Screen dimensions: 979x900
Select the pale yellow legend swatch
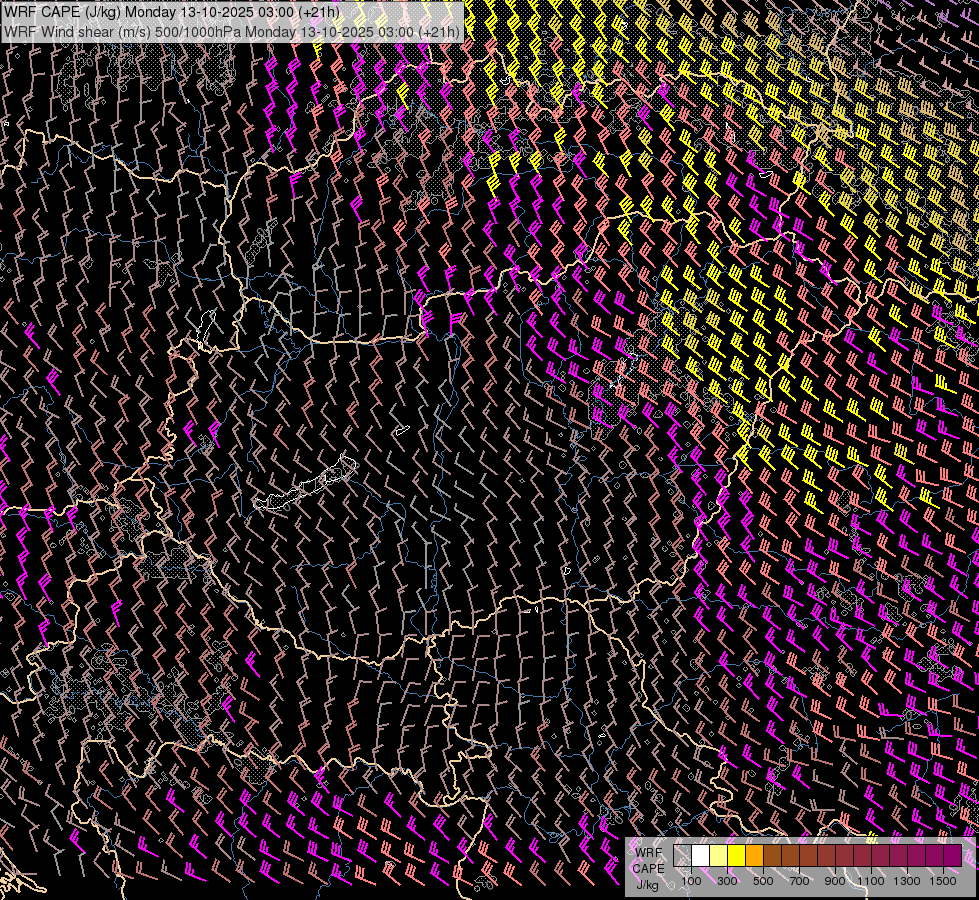(x=718, y=856)
